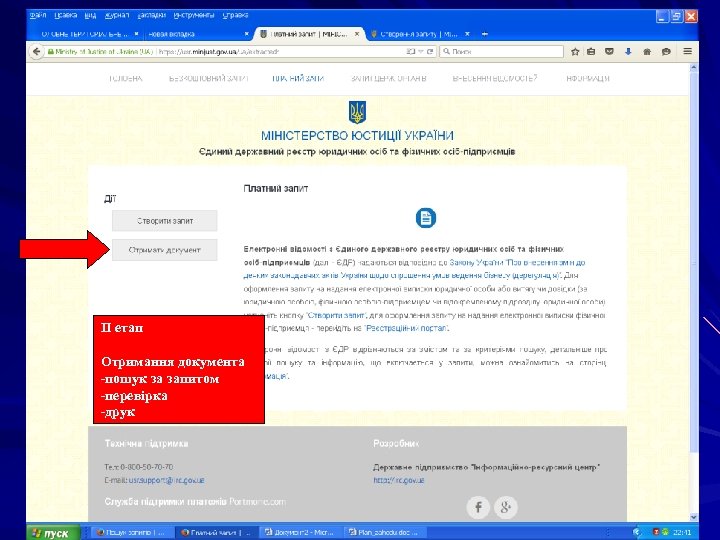
Task: Open the downloads arrow icon
Action: [x=628, y=52]
